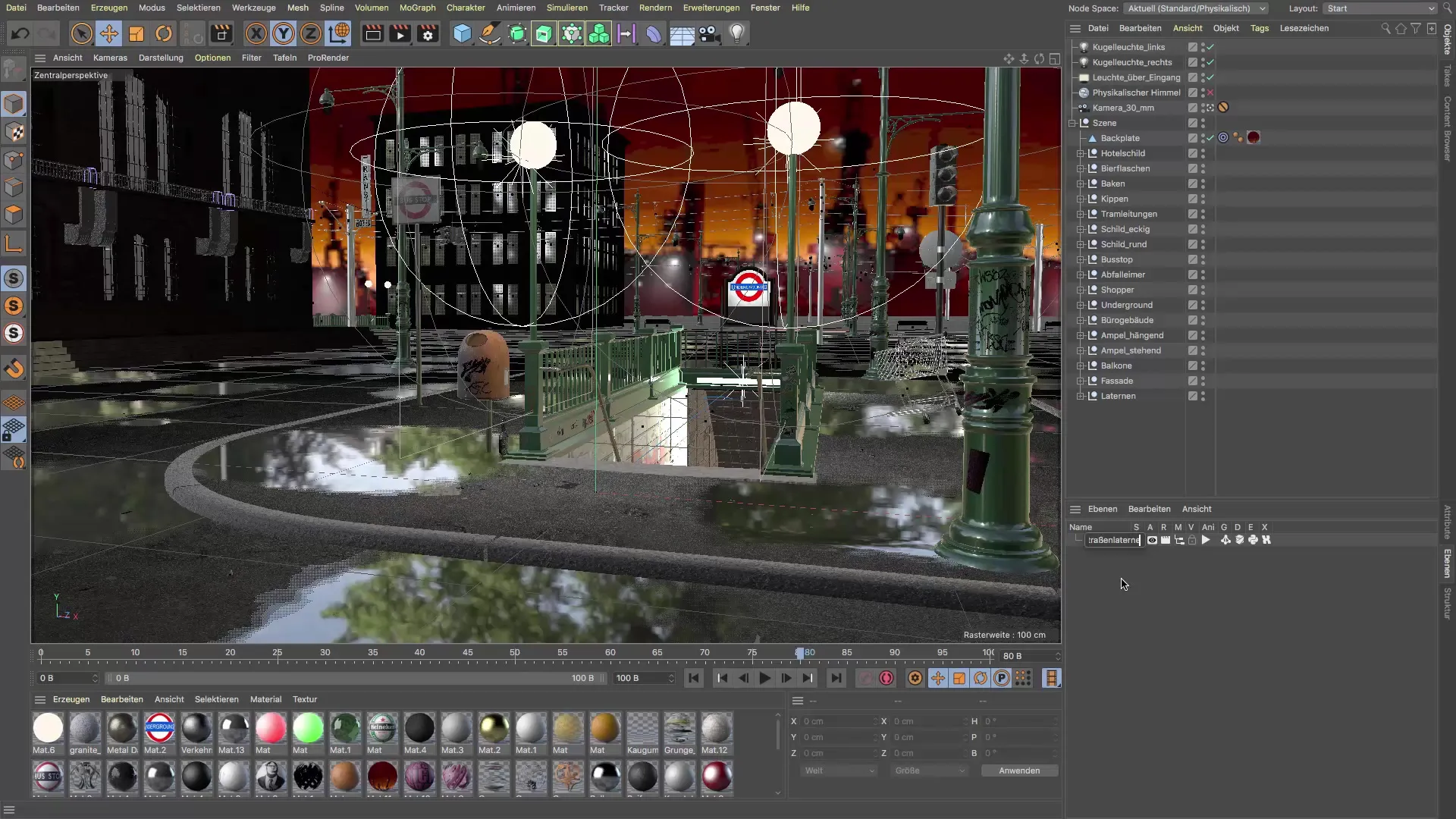This screenshot has height=819, width=1456.
Task: Toggle the layer lock icon
Action: [1192, 540]
